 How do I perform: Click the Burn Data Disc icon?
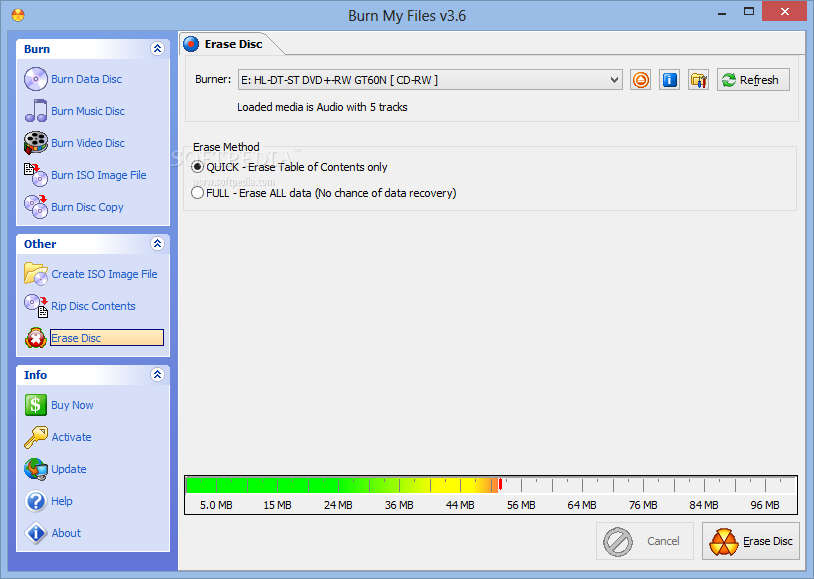(x=36, y=79)
